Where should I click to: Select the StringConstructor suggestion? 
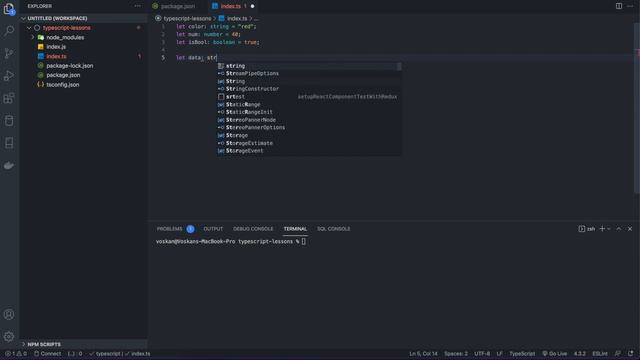pyautogui.click(x=309, y=89)
